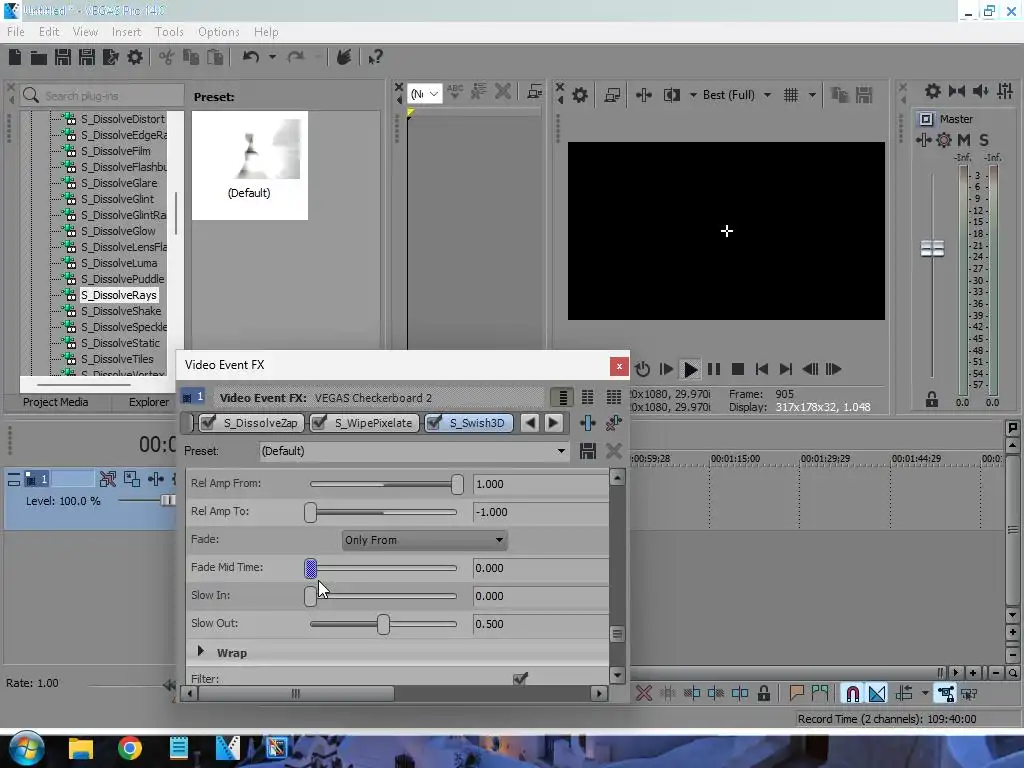The height and width of the screenshot is (768, 1024).
Task: Save preset disk icon in FX window
Action: (588, 451)
